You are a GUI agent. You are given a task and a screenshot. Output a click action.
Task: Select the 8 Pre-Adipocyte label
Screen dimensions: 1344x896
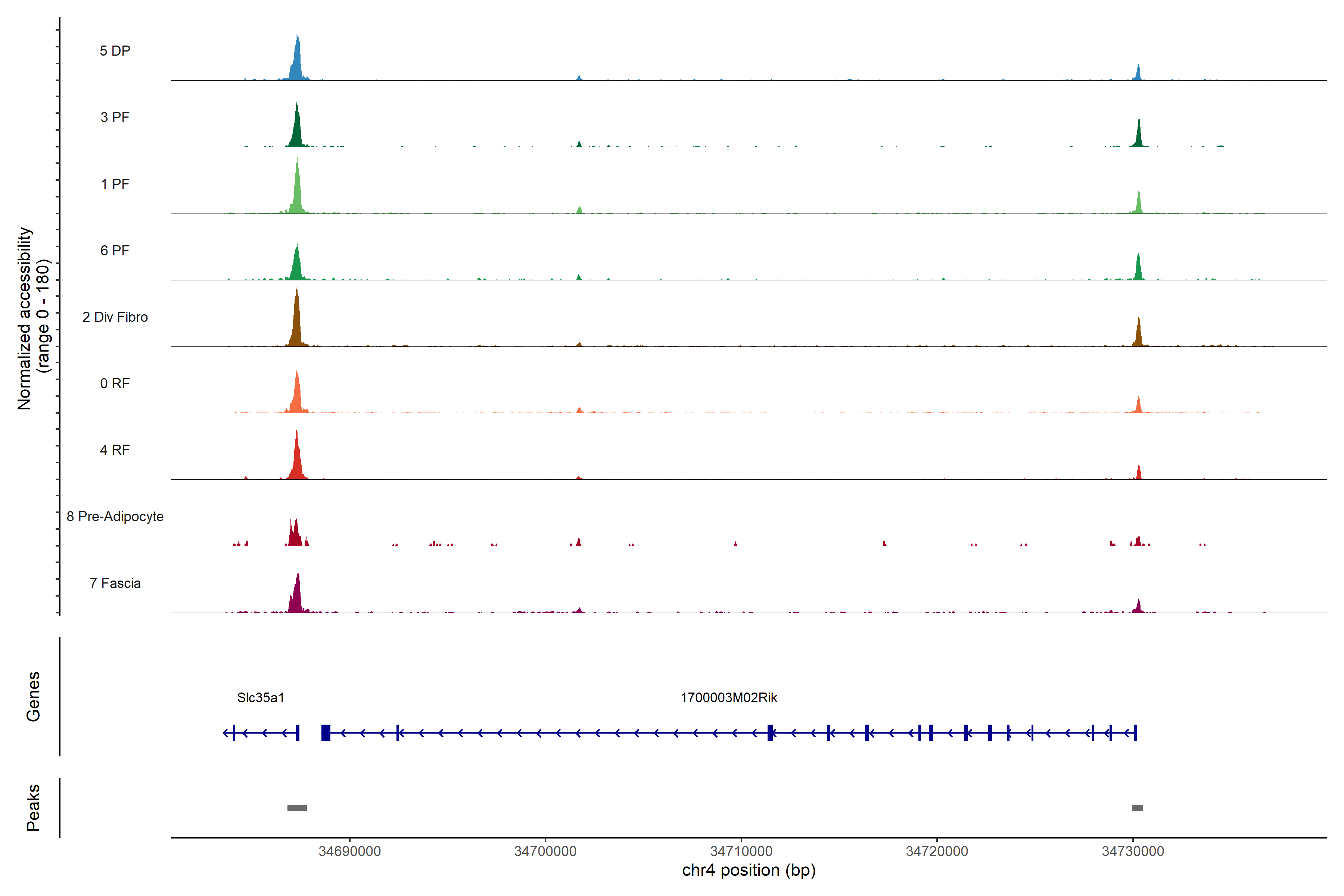[x=115, y=517]
